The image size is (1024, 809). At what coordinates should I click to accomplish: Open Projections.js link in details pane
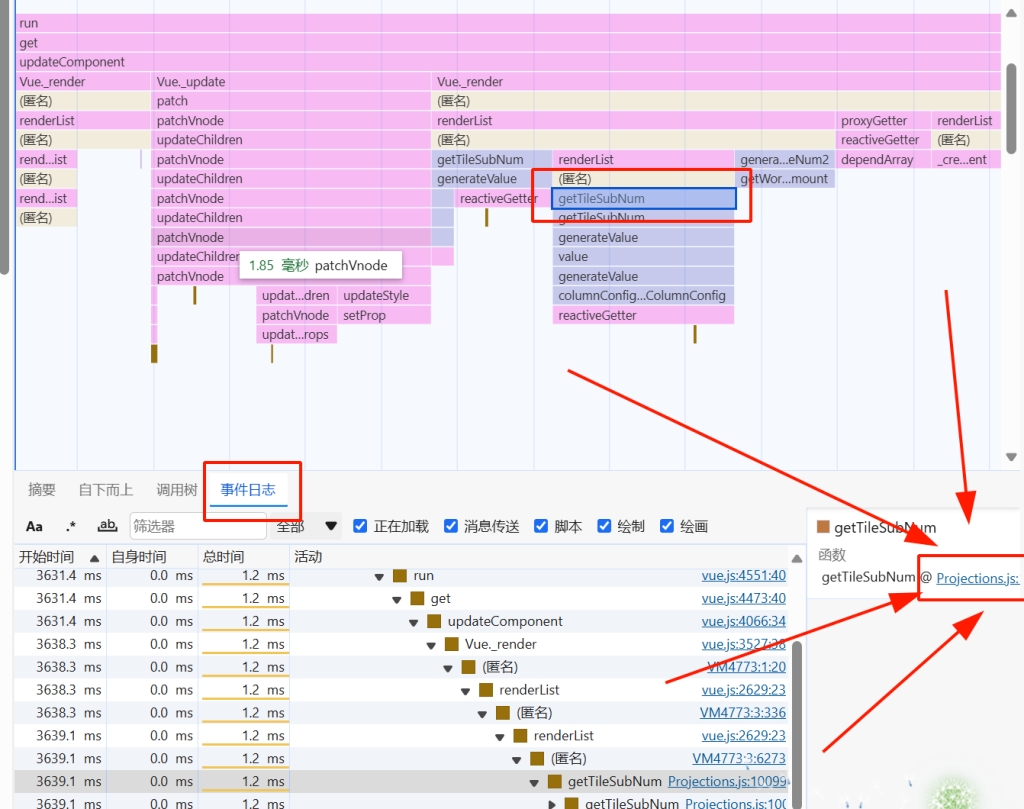977,578
